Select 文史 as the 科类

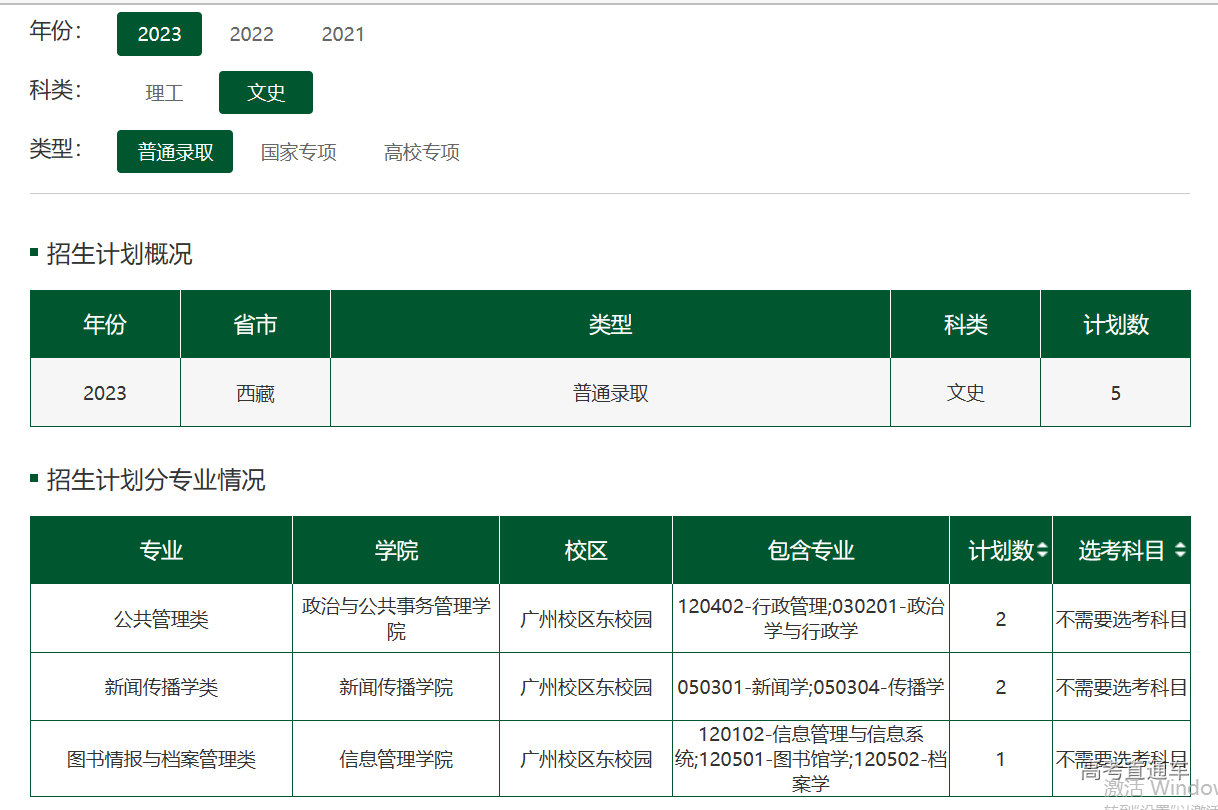pos(266,93)
